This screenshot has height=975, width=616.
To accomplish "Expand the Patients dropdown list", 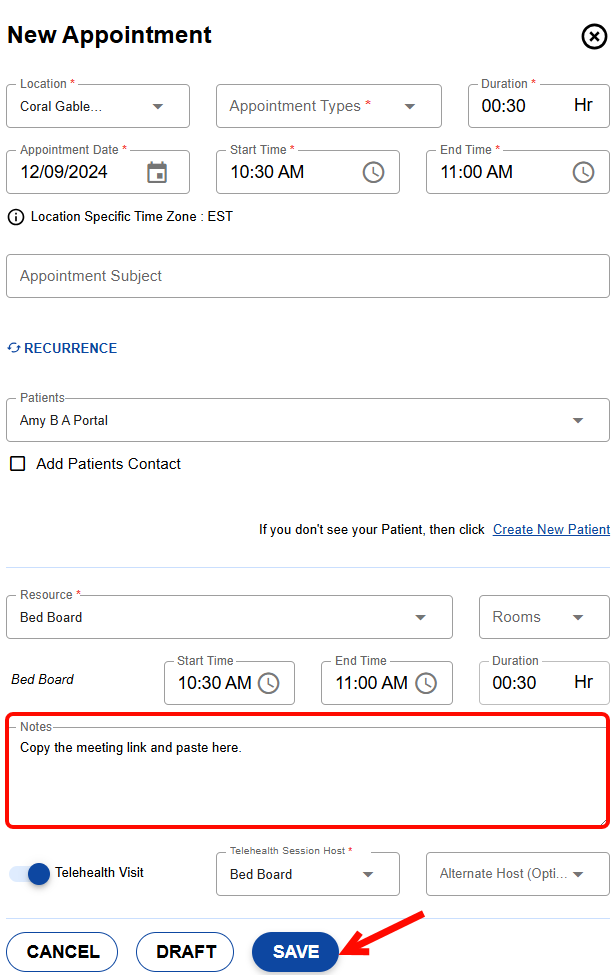I will click(x=577, y=421).
